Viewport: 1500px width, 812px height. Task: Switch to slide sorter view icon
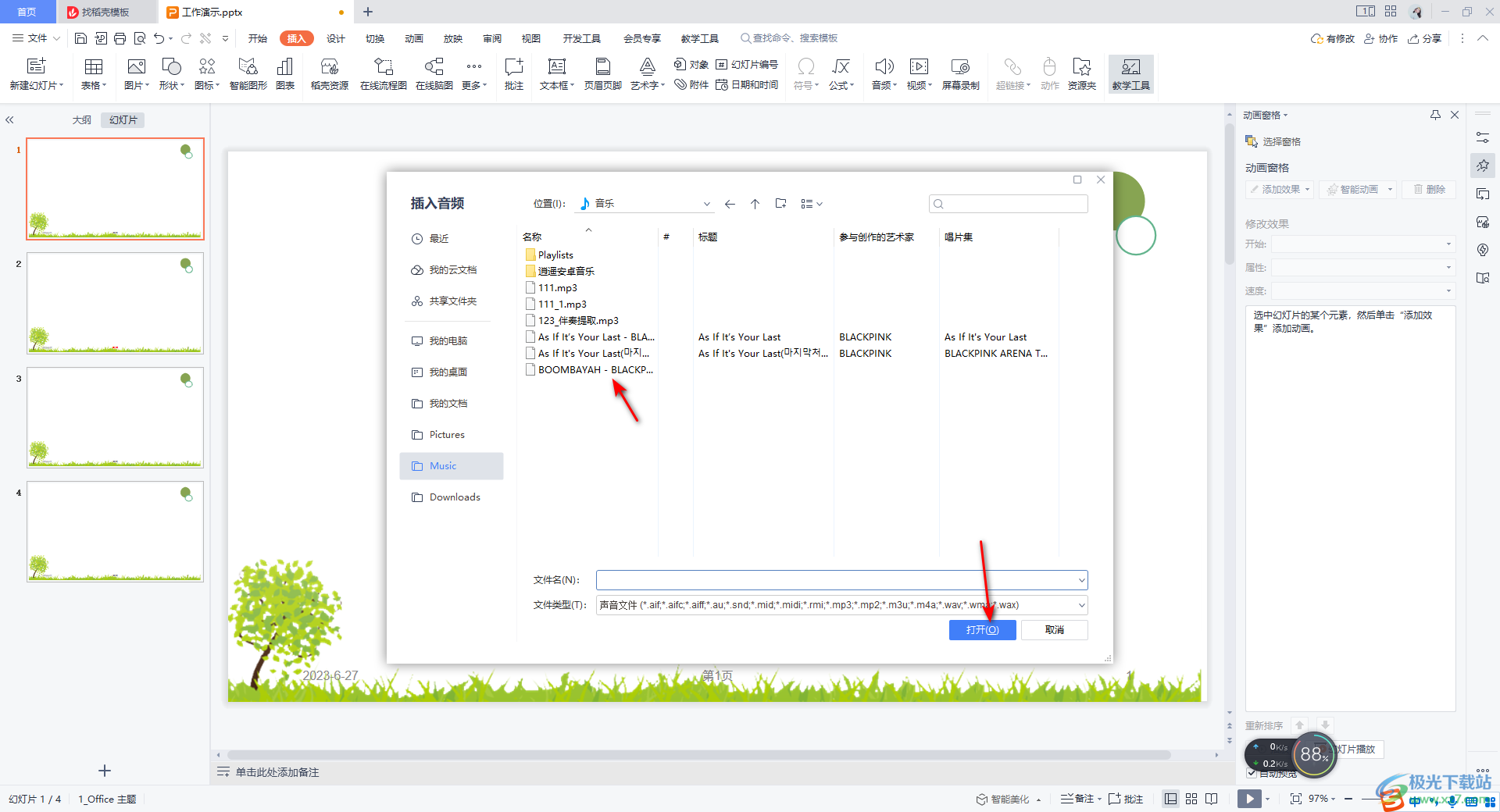tap(1191, 799)
